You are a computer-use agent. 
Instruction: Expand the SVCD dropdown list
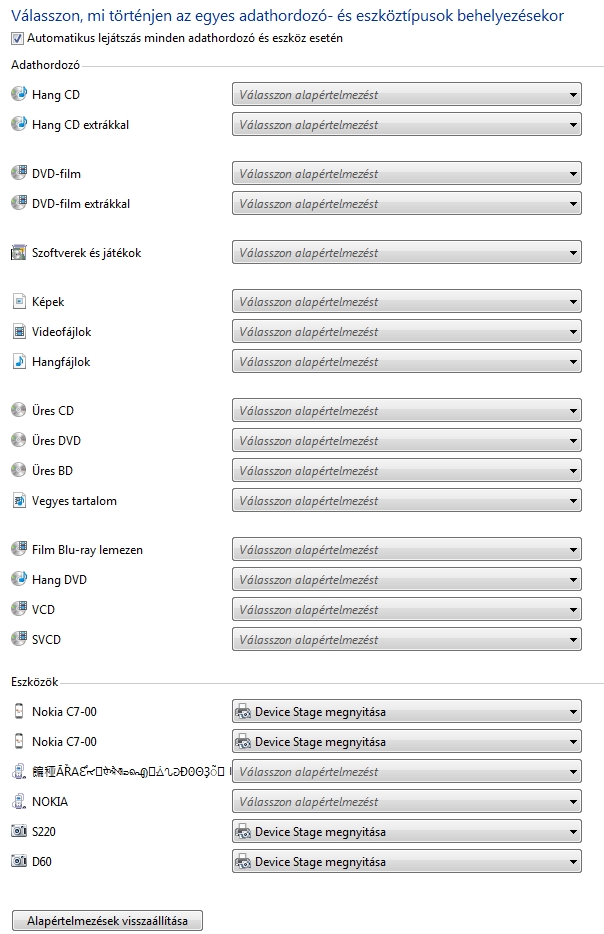[406, 639]
